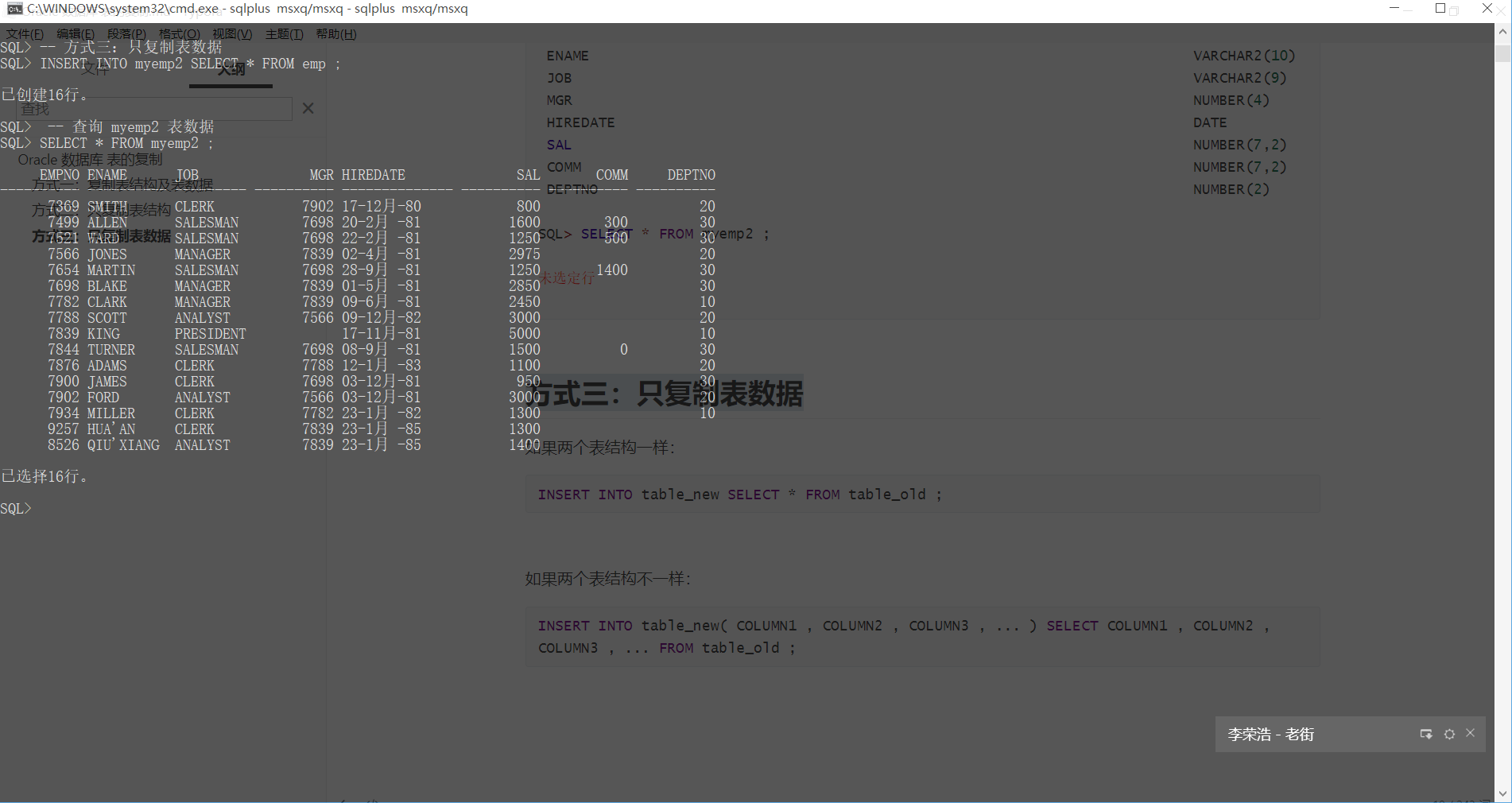Close the search bar using its X icon
Viewport: 1512px width, 803px height.
[308, 108]
